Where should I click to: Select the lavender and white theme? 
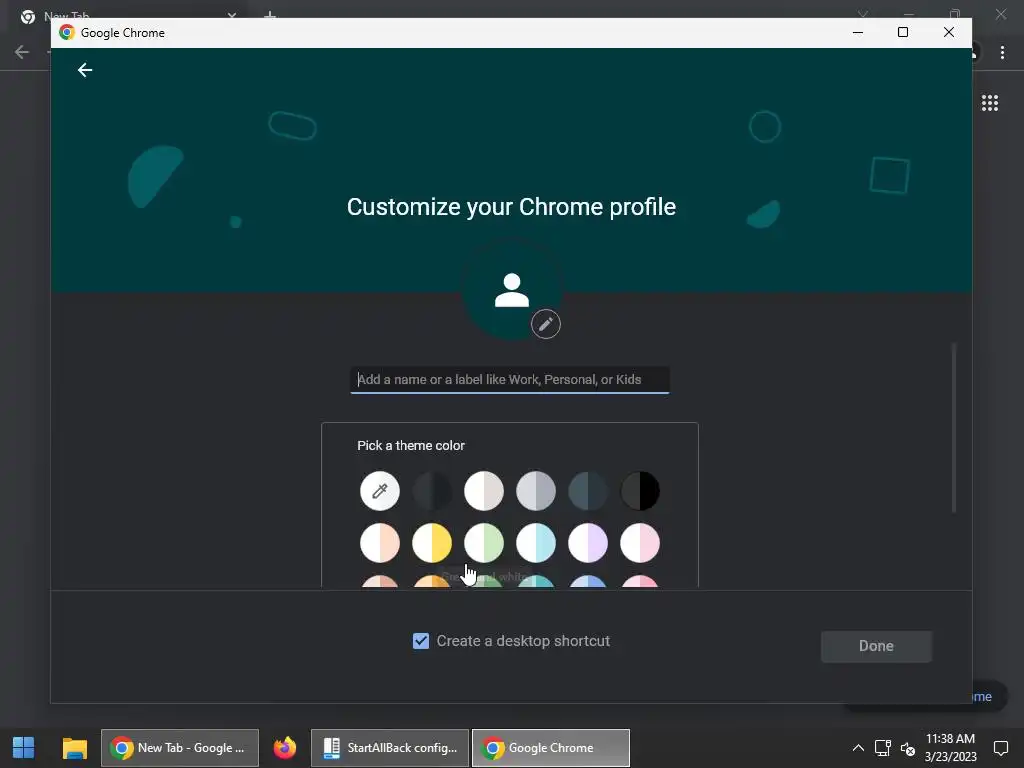pyautogui.click(x=588, y=543)
